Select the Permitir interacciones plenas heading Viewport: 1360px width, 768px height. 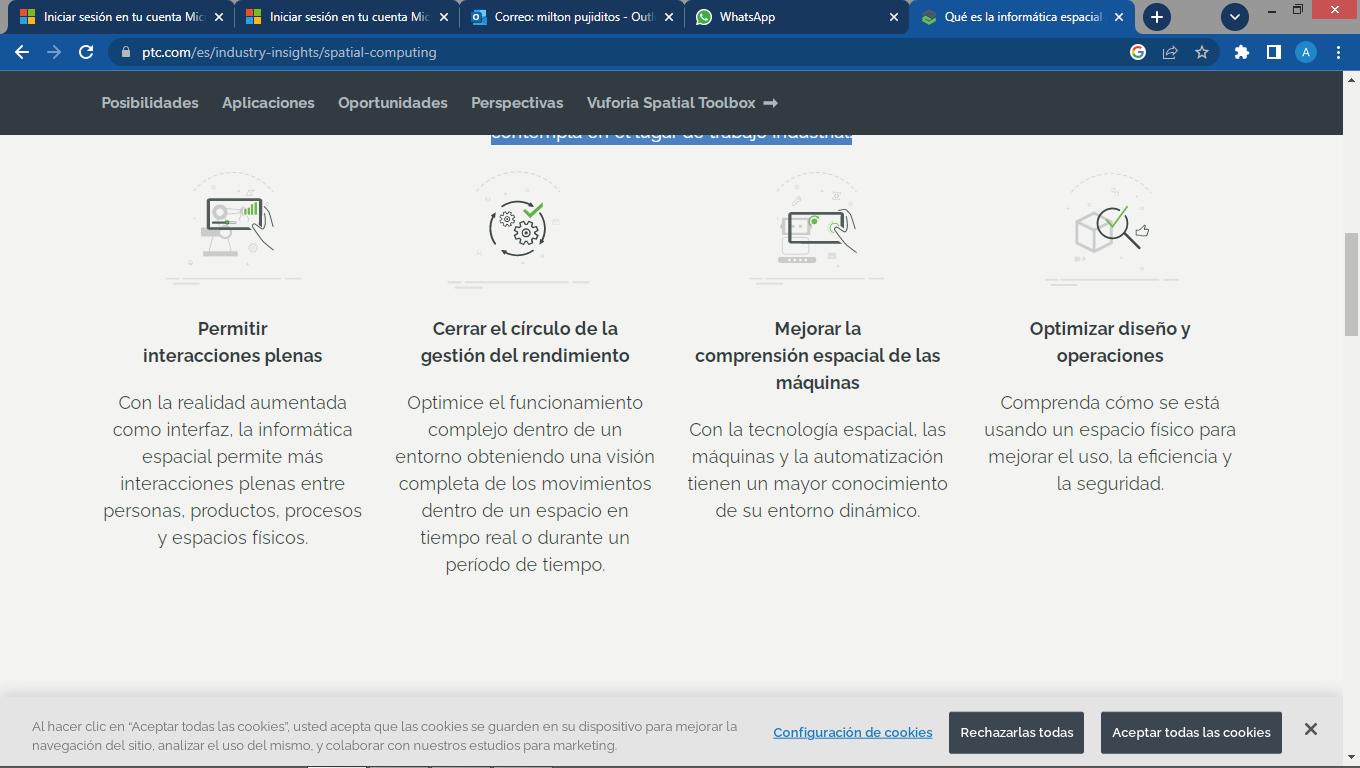[233, 342]
